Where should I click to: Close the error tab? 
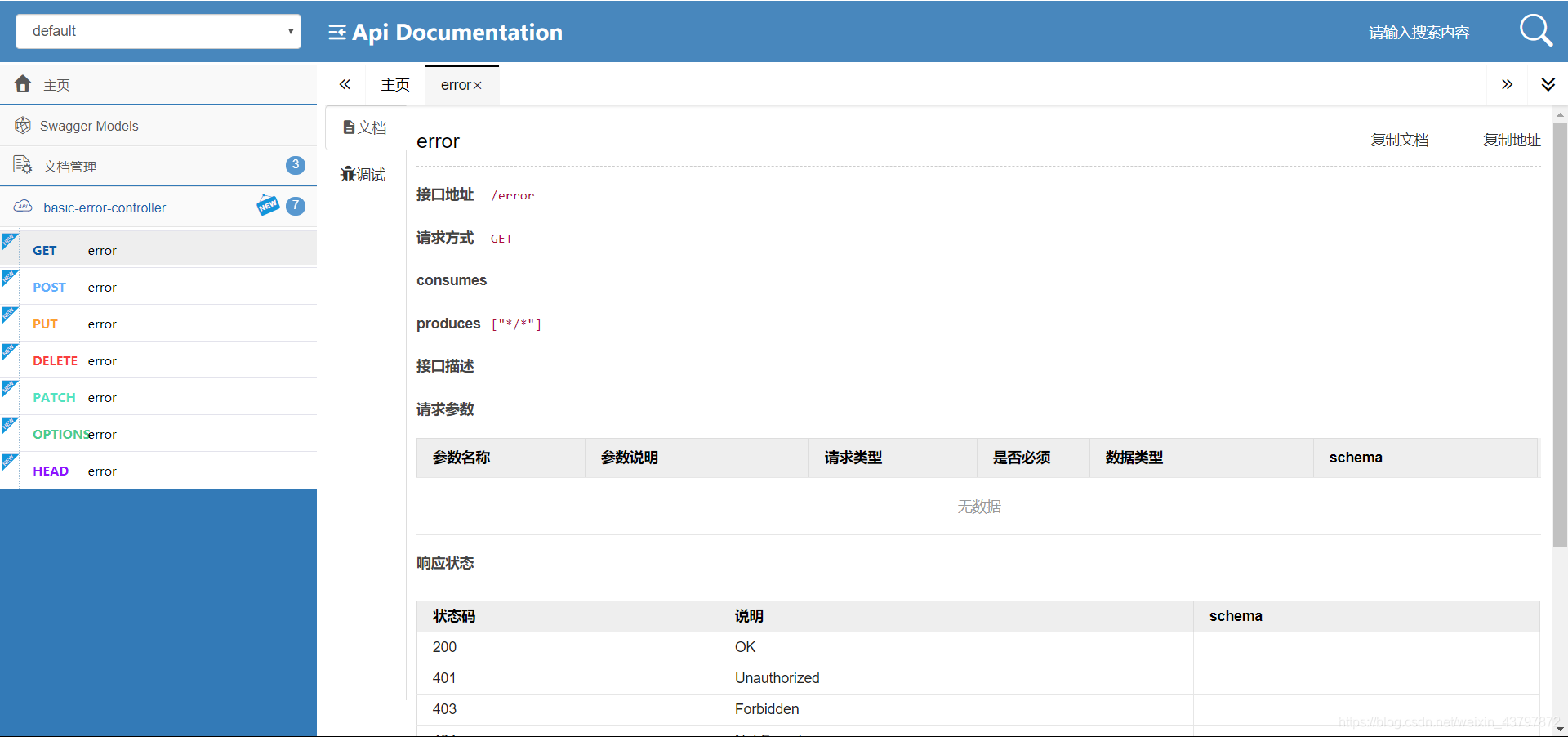click(x=478, y=86)
